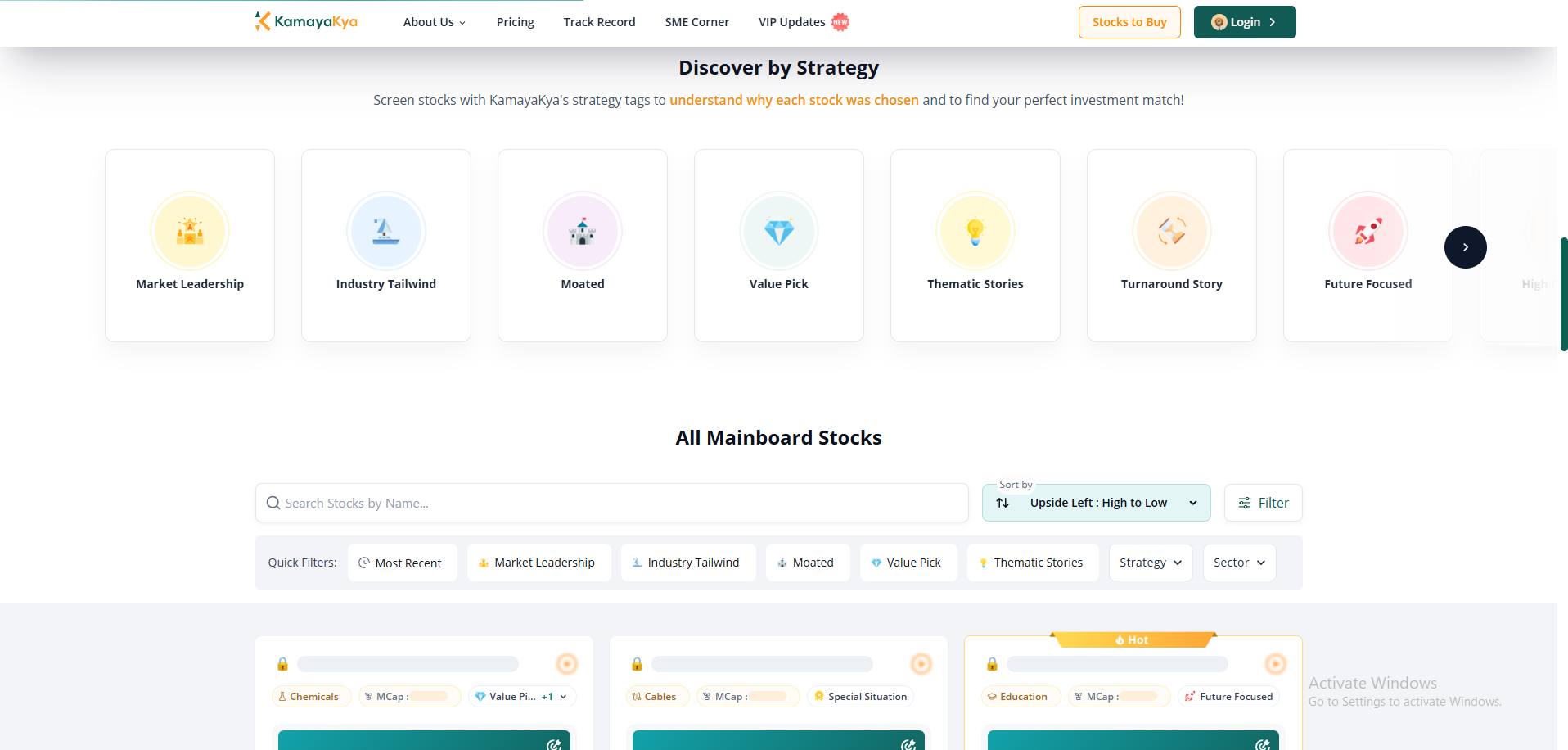Expand the About Us menu
This screenshot has height=750, width=1568.
click(435, 22)
